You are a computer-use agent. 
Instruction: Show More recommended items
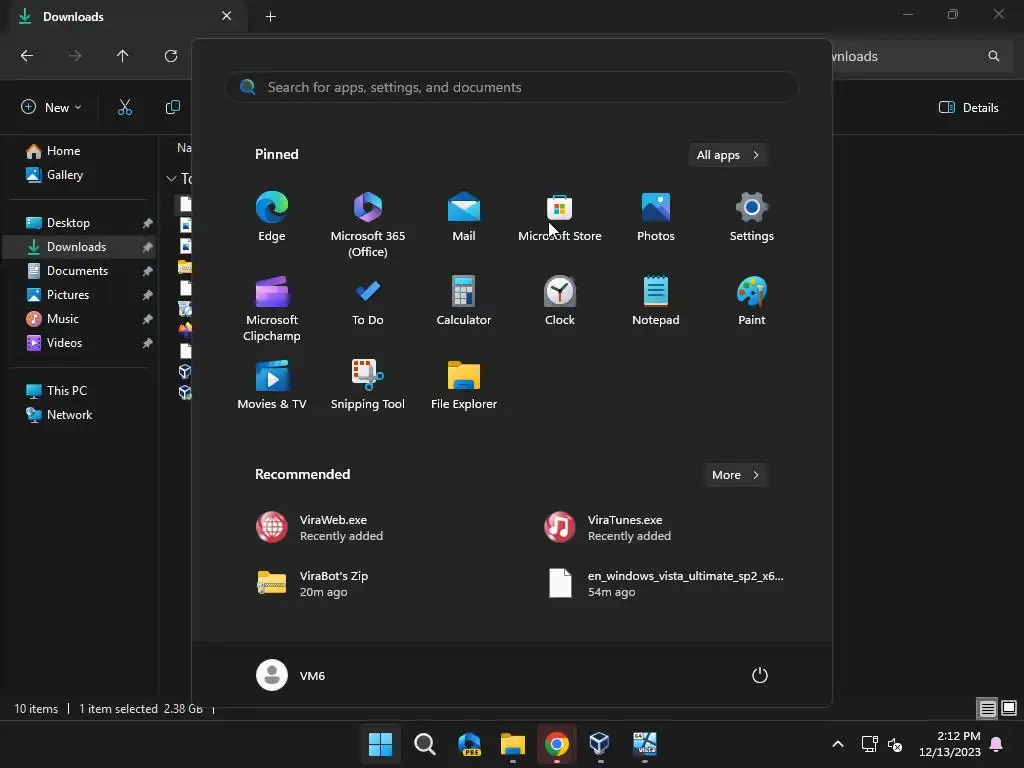coord(735,475)
